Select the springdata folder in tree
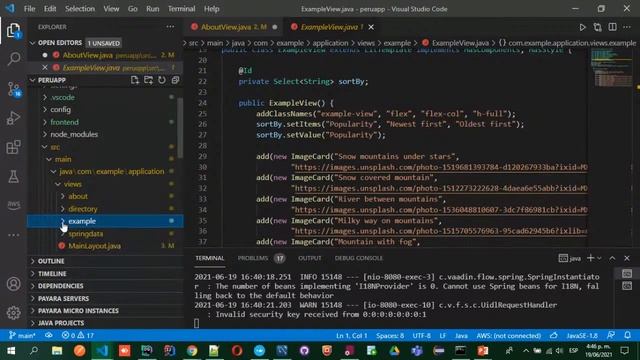This screenshot has width=640, height=360. pyautogui.click(x=85, y=233)
